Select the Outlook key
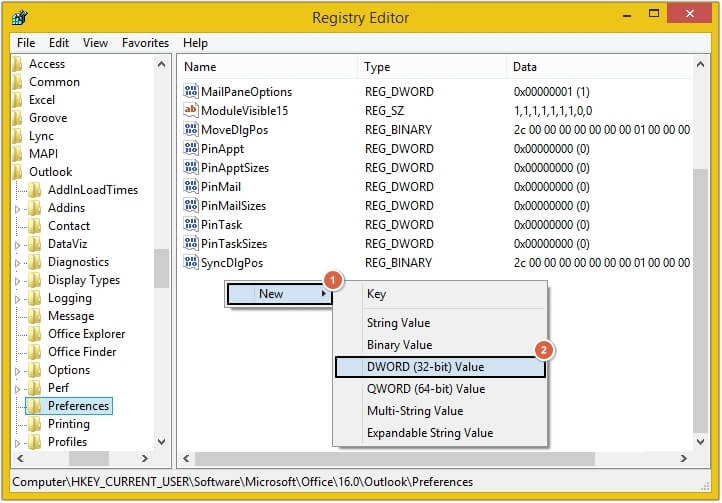Image resolution: width=722 pixels, height=503 pixels. pos(51,172)
